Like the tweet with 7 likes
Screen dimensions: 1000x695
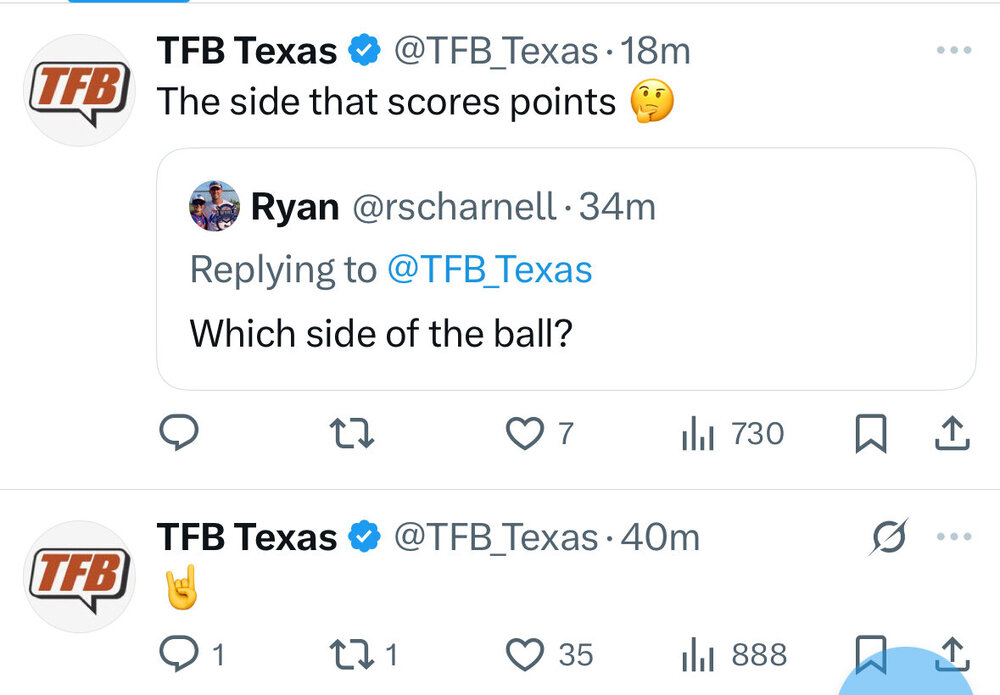coord(525,433)
